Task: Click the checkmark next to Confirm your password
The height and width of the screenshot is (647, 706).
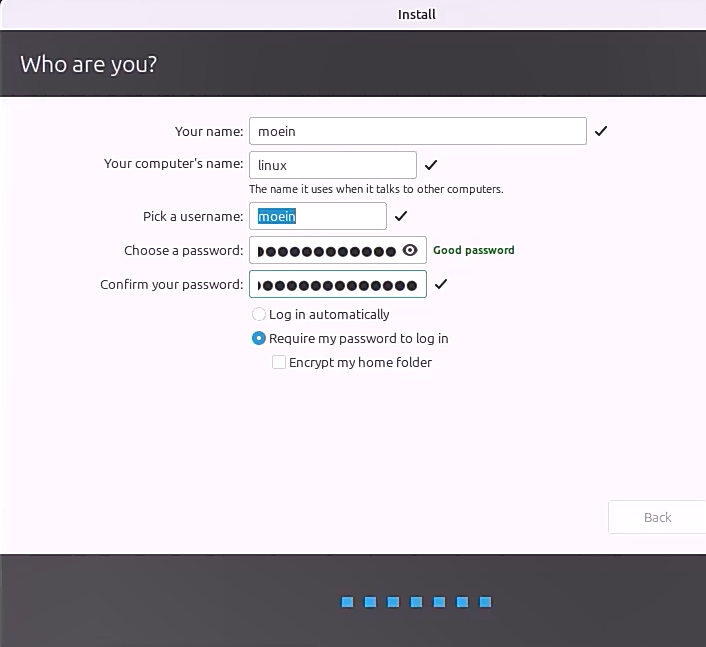Action: 441,285
